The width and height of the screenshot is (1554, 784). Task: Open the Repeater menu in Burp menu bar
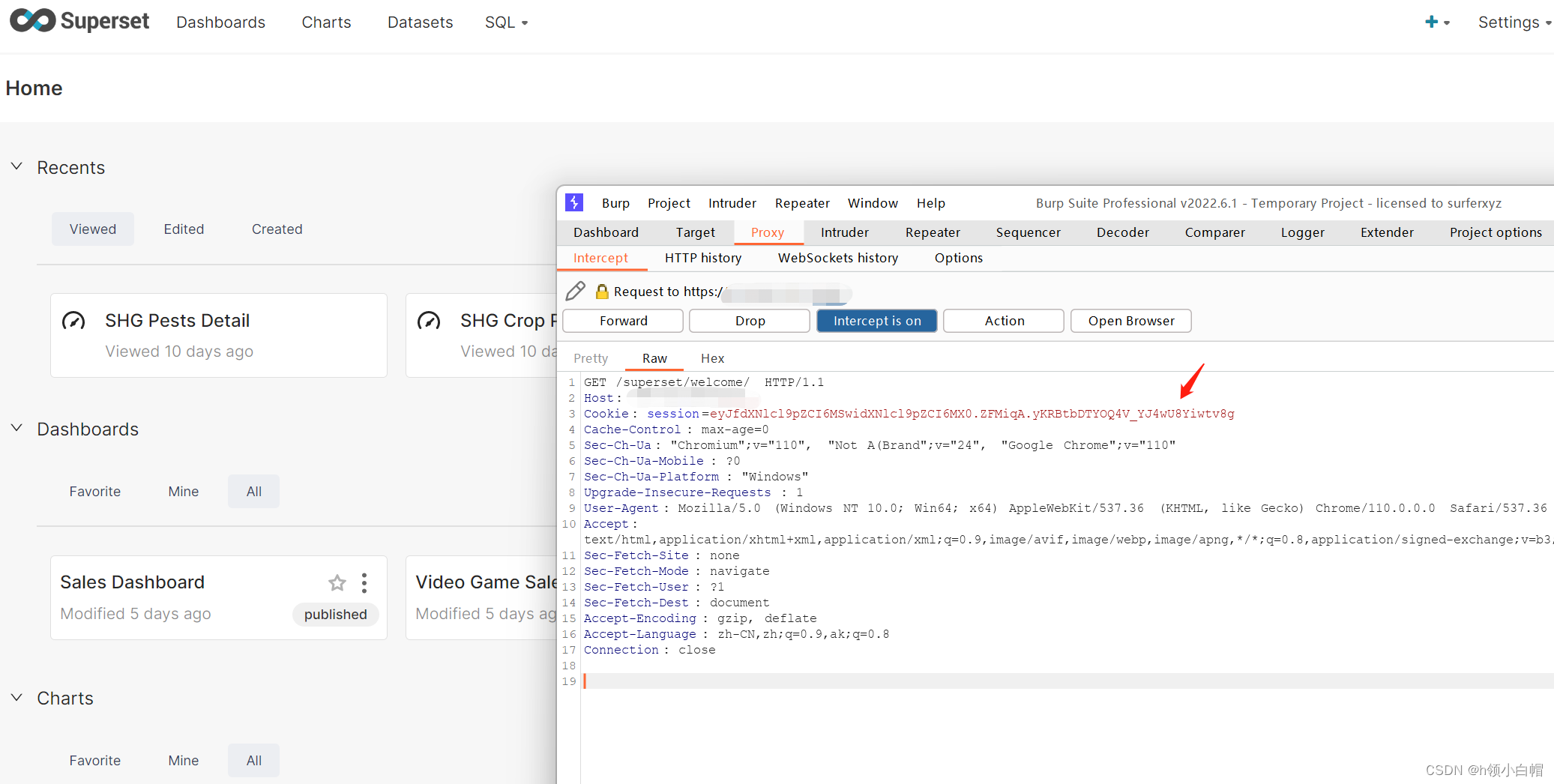(802, 203)
